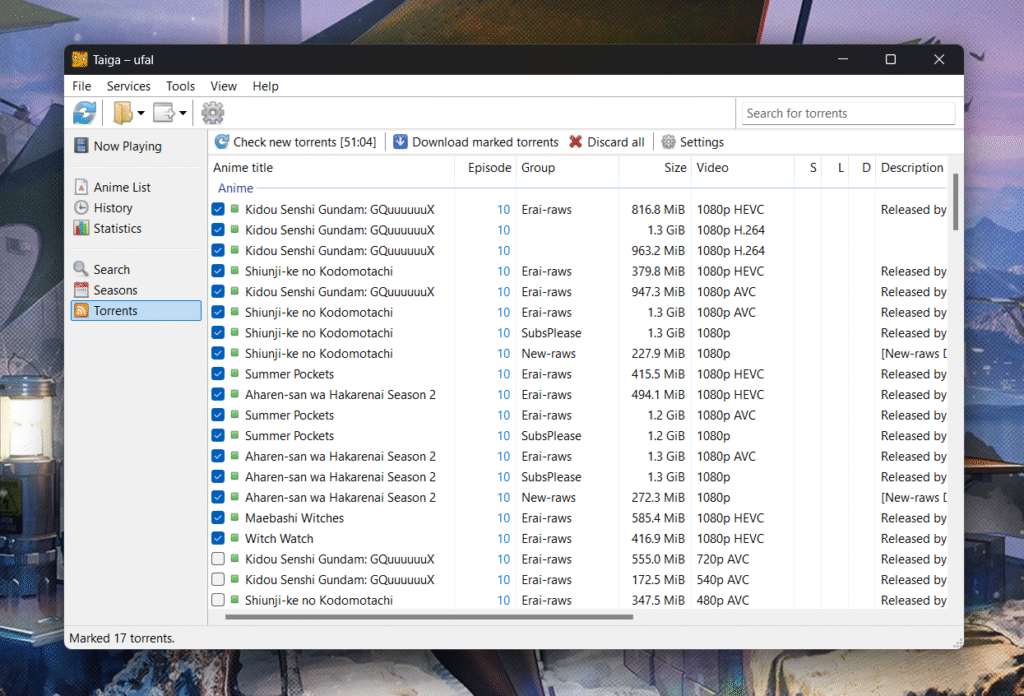
Task: Click green status icon of Maebashi Witches row
Action: click(x=234, y=517)
